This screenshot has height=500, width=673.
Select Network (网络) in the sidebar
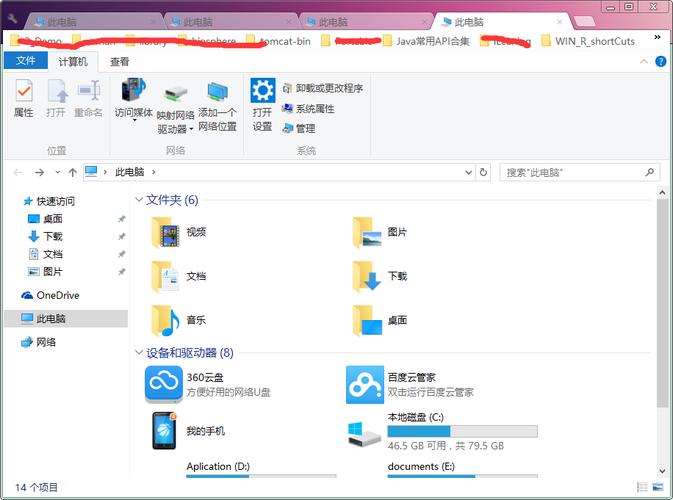coord(39,342)
